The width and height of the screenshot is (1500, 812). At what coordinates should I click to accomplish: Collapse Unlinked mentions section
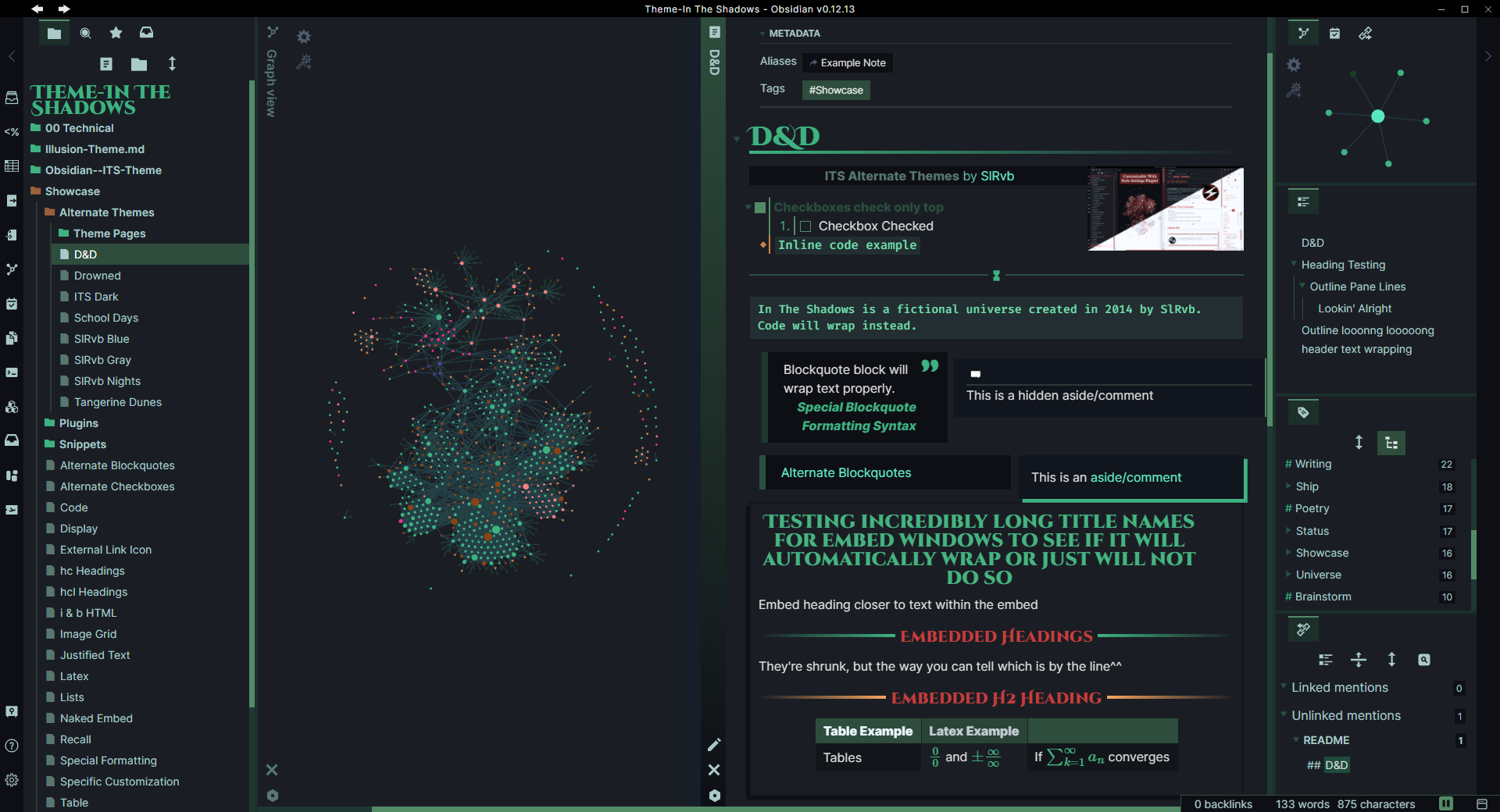1284,714
